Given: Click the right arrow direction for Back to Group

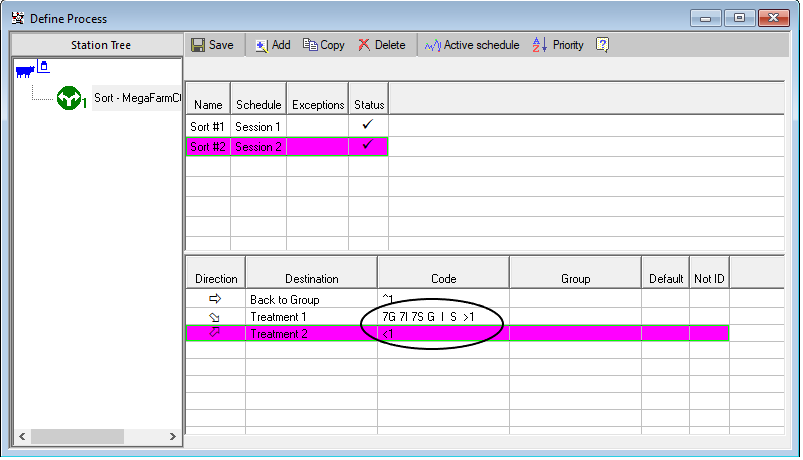Looking at the screenshot, I should [215, 300].
